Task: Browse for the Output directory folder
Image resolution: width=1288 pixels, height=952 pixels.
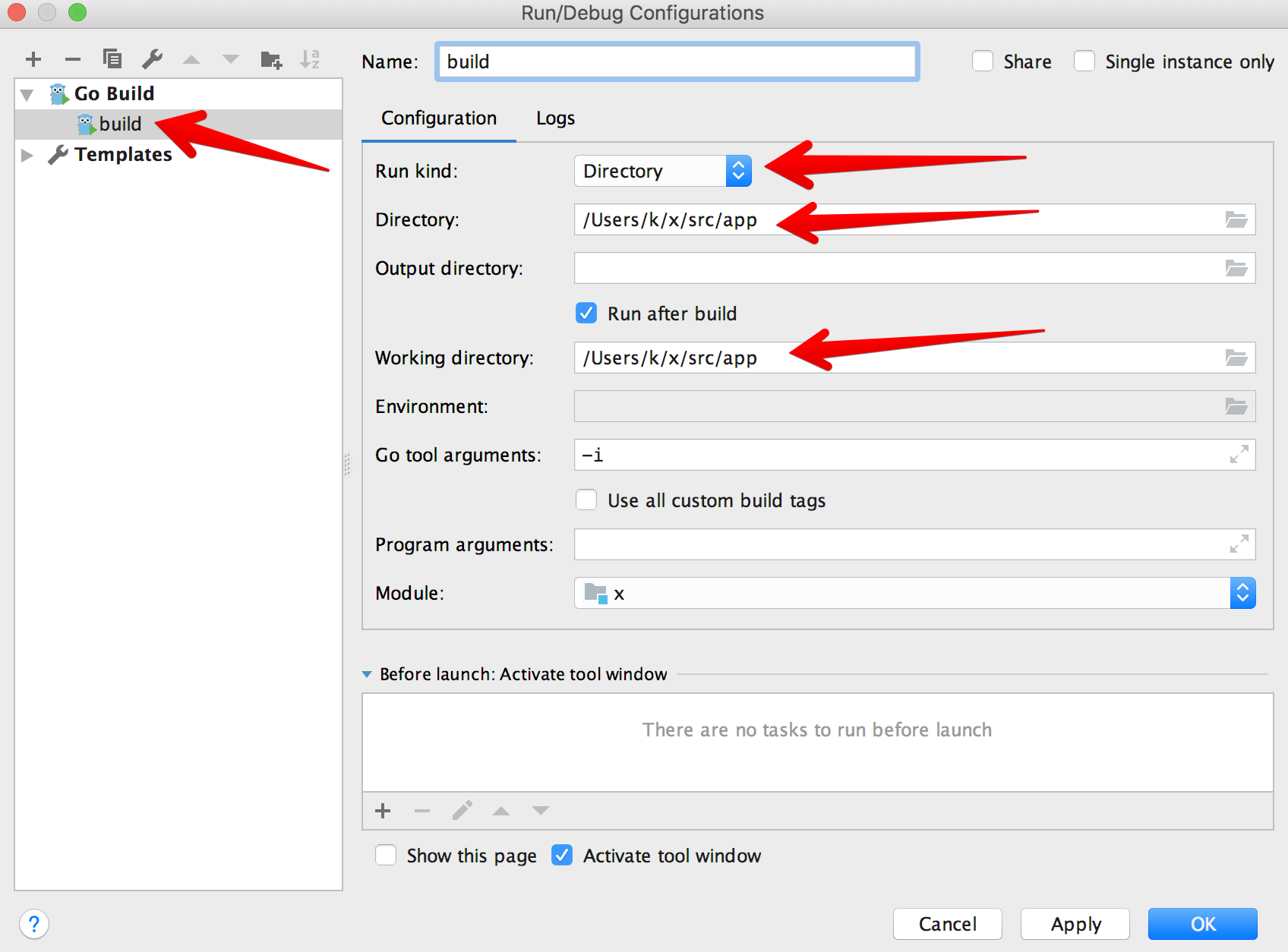Action: 1236,268
